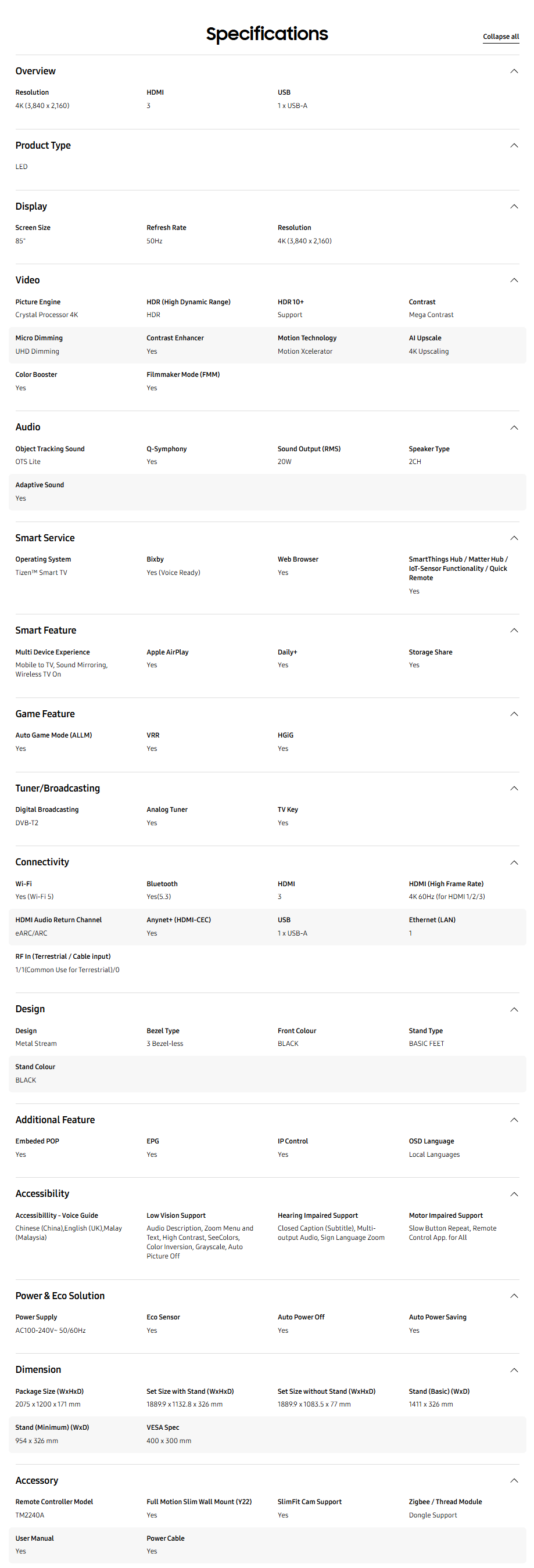Click the Specifications page title
This screenshot has height=1568, width=534.
(x=267, y=34)
